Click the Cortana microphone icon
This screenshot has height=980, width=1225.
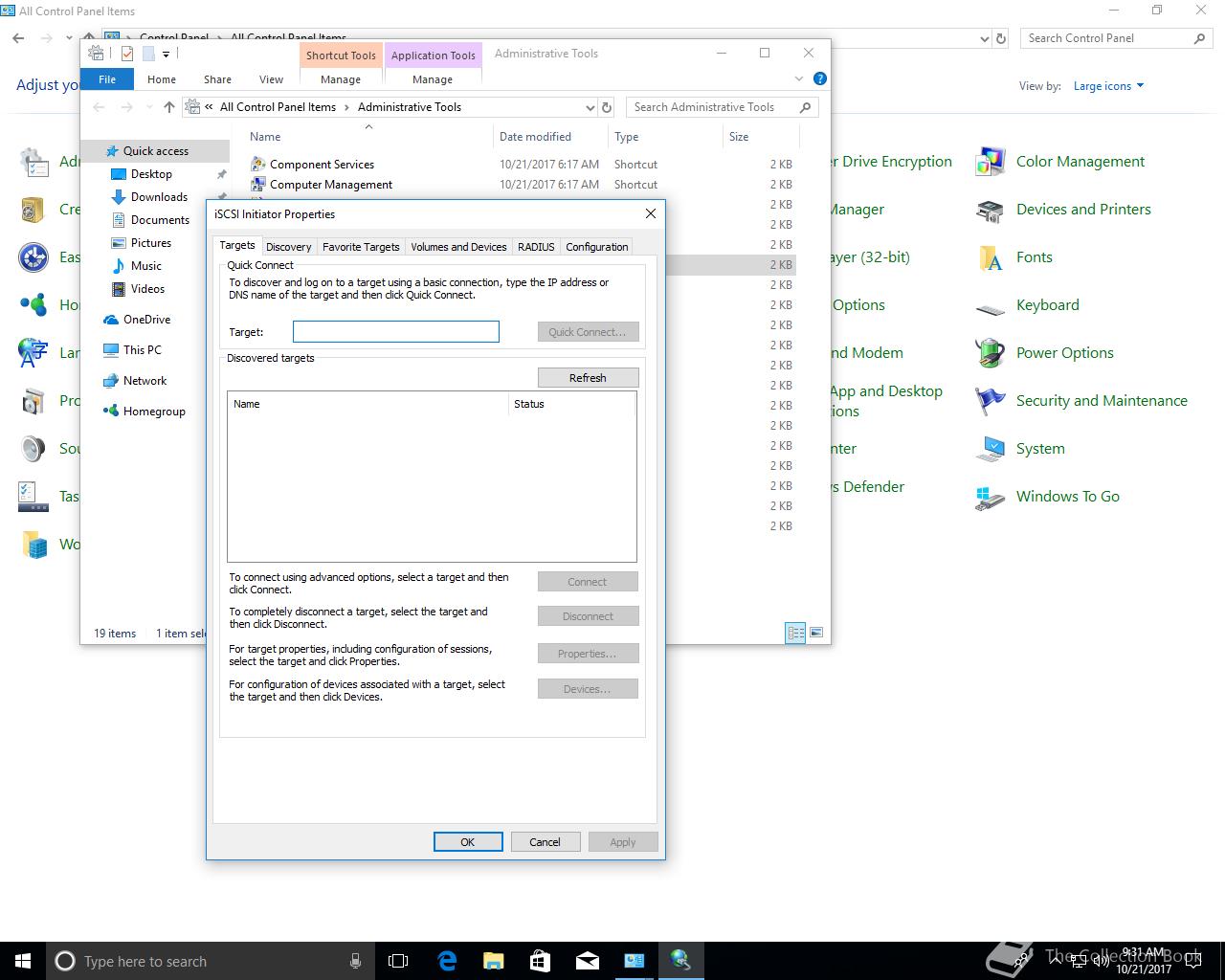[x=355, y=961]
